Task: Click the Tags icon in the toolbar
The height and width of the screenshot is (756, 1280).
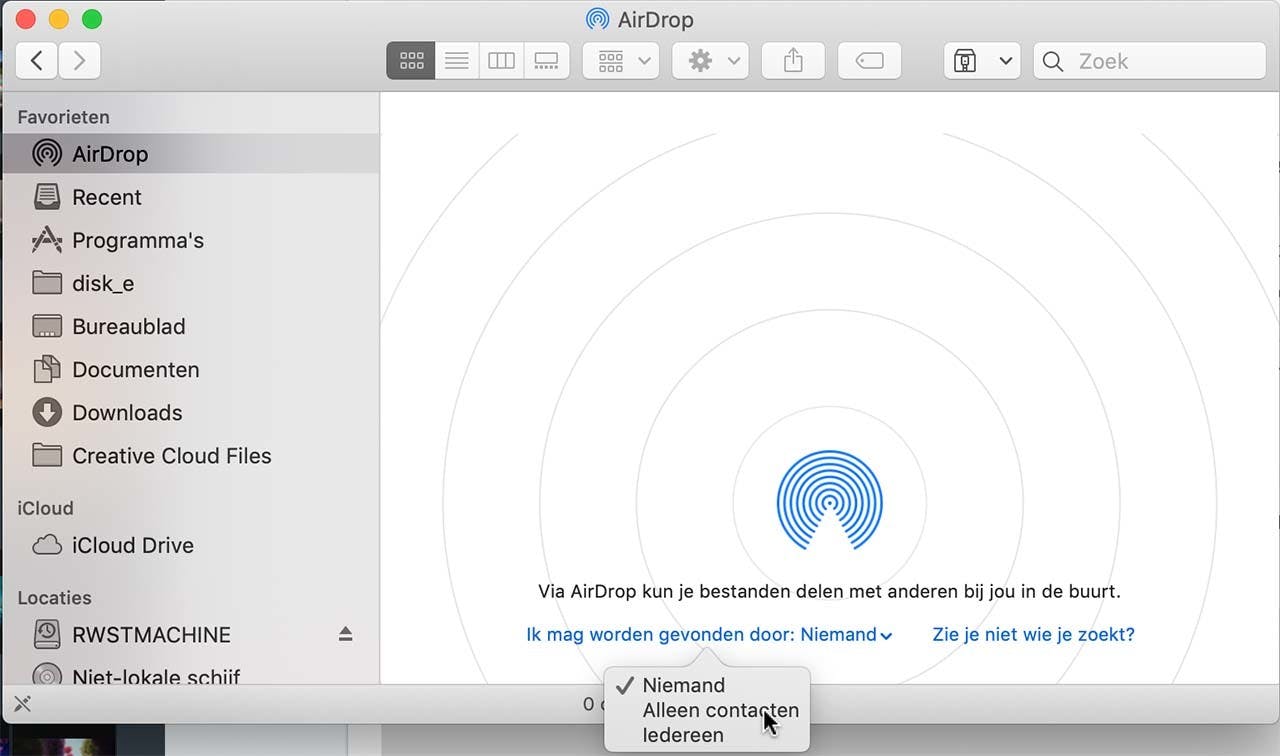Action: point(869,60)
